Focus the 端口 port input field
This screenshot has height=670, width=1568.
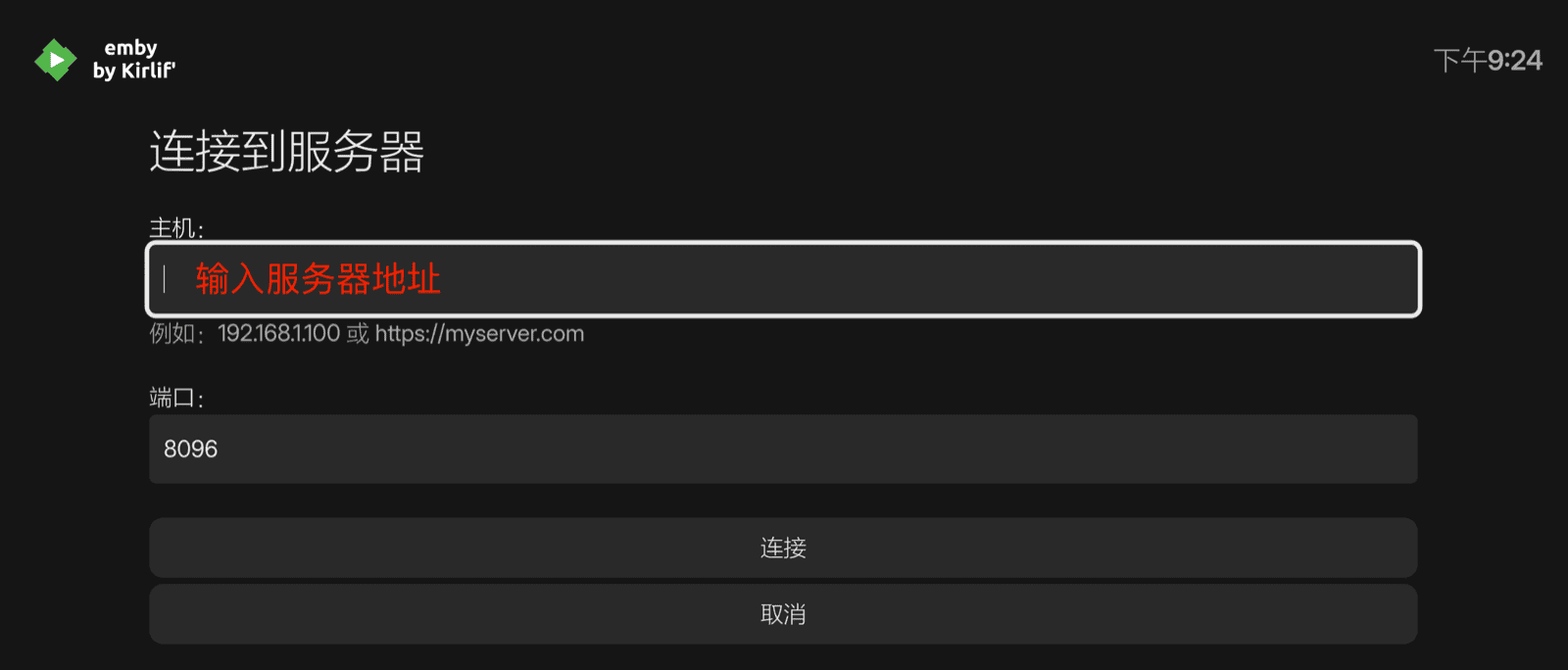pyautogui.click(x=783, y=449)
